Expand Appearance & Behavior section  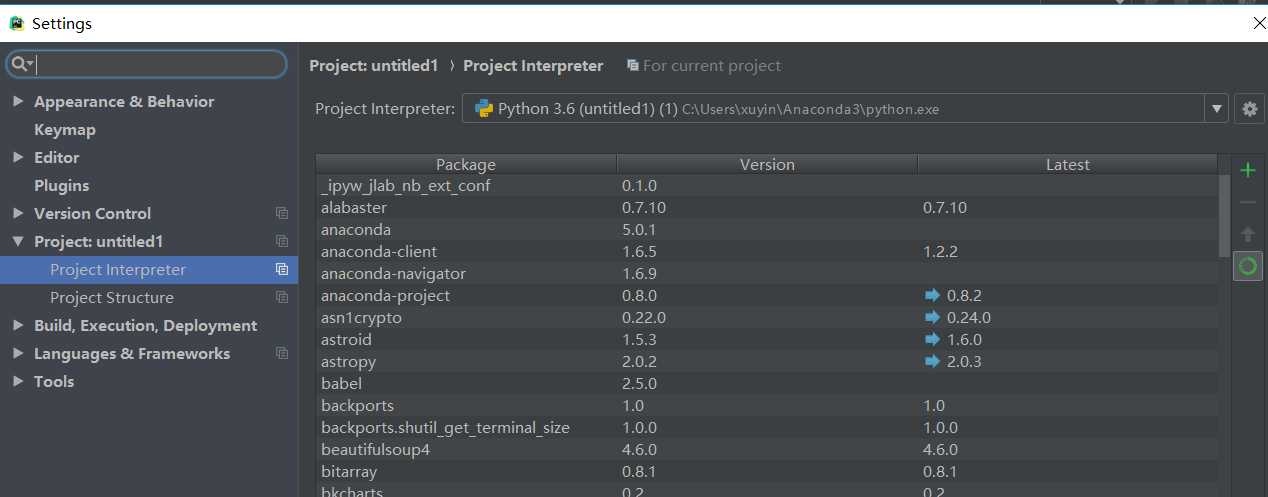click(x=18, y=101)
